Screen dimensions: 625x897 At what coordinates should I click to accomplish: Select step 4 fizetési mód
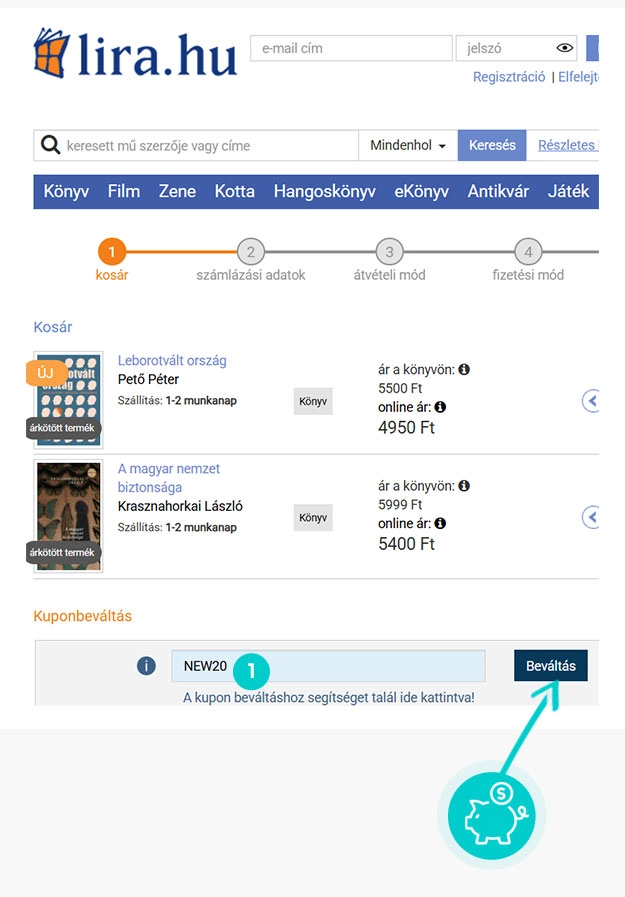(528, 252)
